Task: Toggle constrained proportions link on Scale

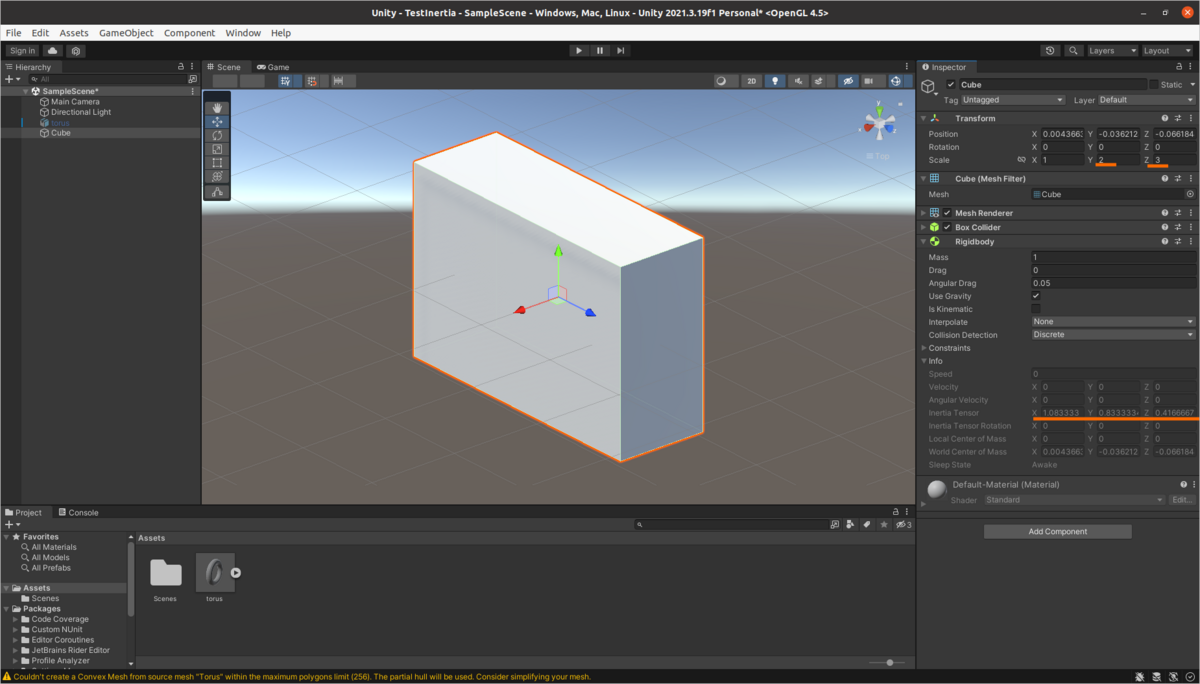Action: [1021, 160]
